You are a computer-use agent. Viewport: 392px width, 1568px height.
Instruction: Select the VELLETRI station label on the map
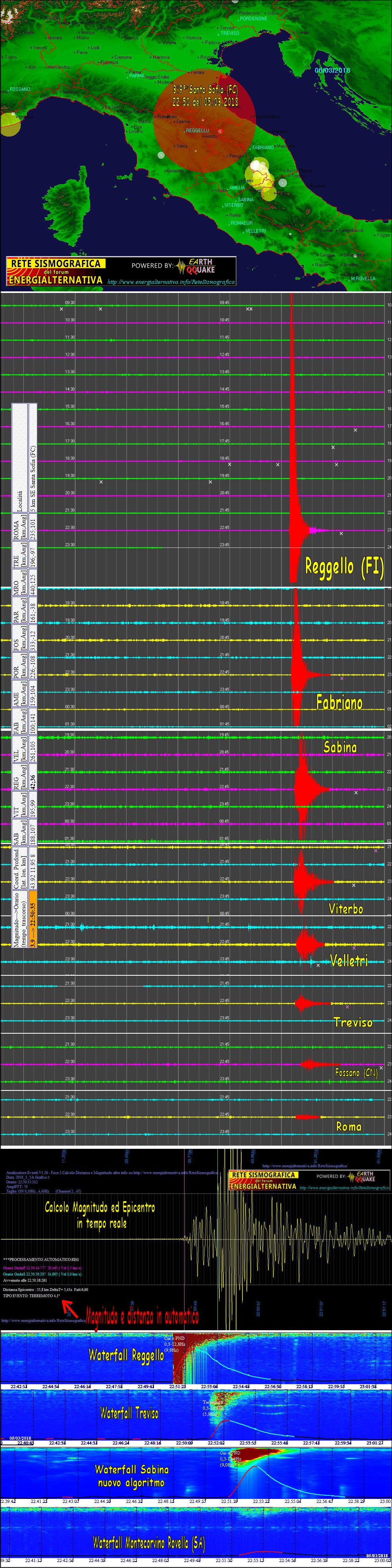[x=256, y=231]
